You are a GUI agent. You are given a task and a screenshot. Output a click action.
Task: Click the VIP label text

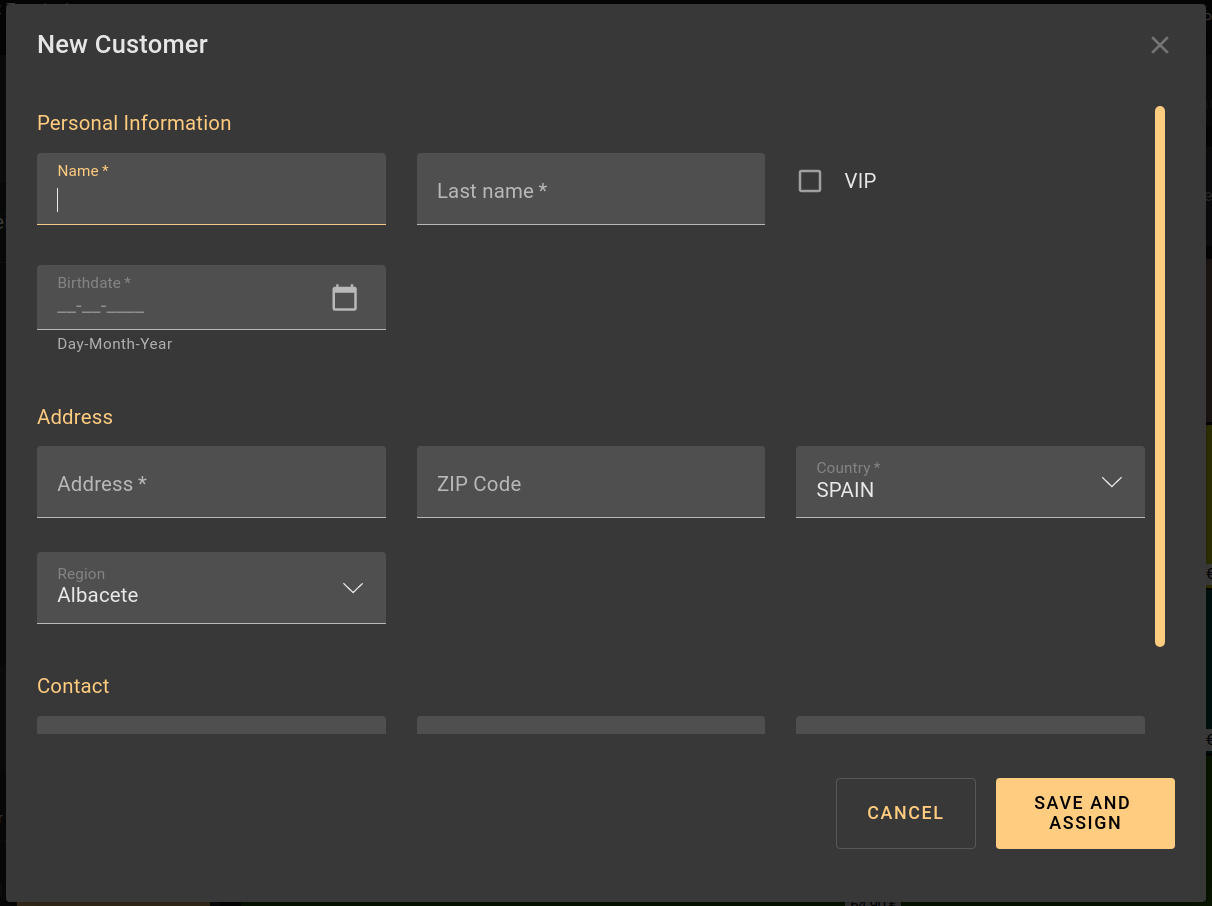click(x=860, y=181)
